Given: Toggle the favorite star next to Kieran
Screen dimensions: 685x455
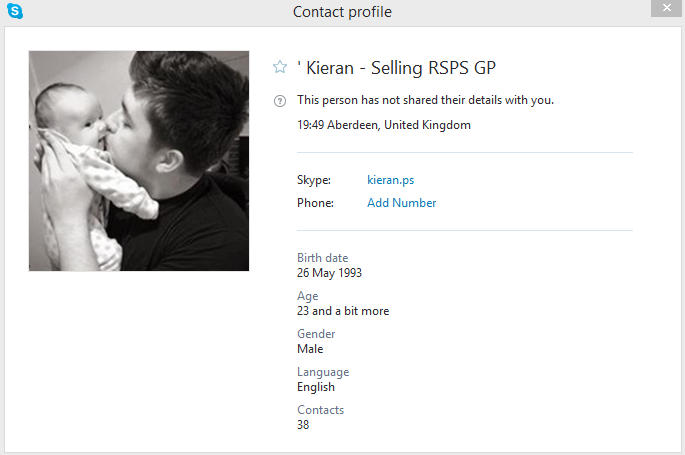Looking at the screenshot, I should tap(280, 67).
